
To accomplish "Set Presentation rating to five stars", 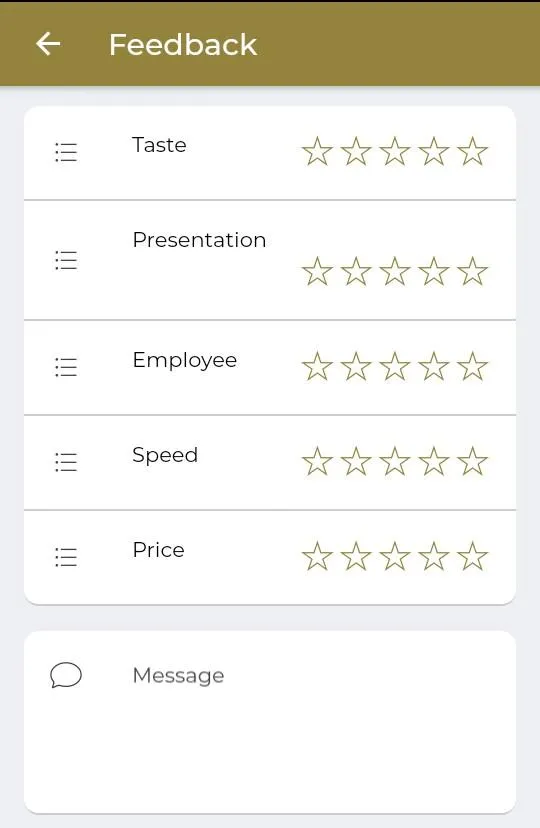I will tap(472, 271).
